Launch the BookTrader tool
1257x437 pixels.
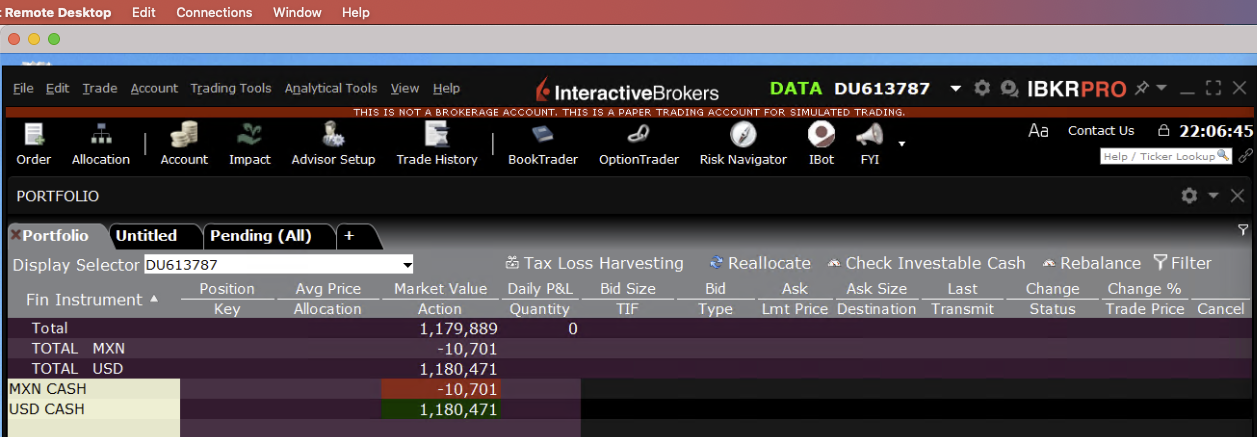[x=542, y=135]
